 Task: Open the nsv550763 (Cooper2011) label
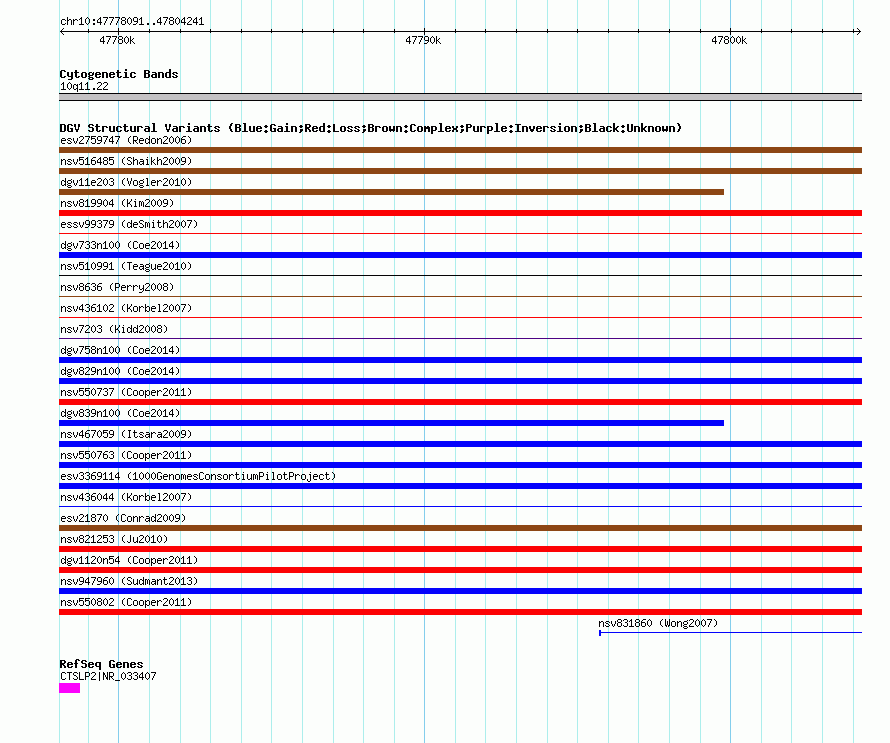point(126,455)
